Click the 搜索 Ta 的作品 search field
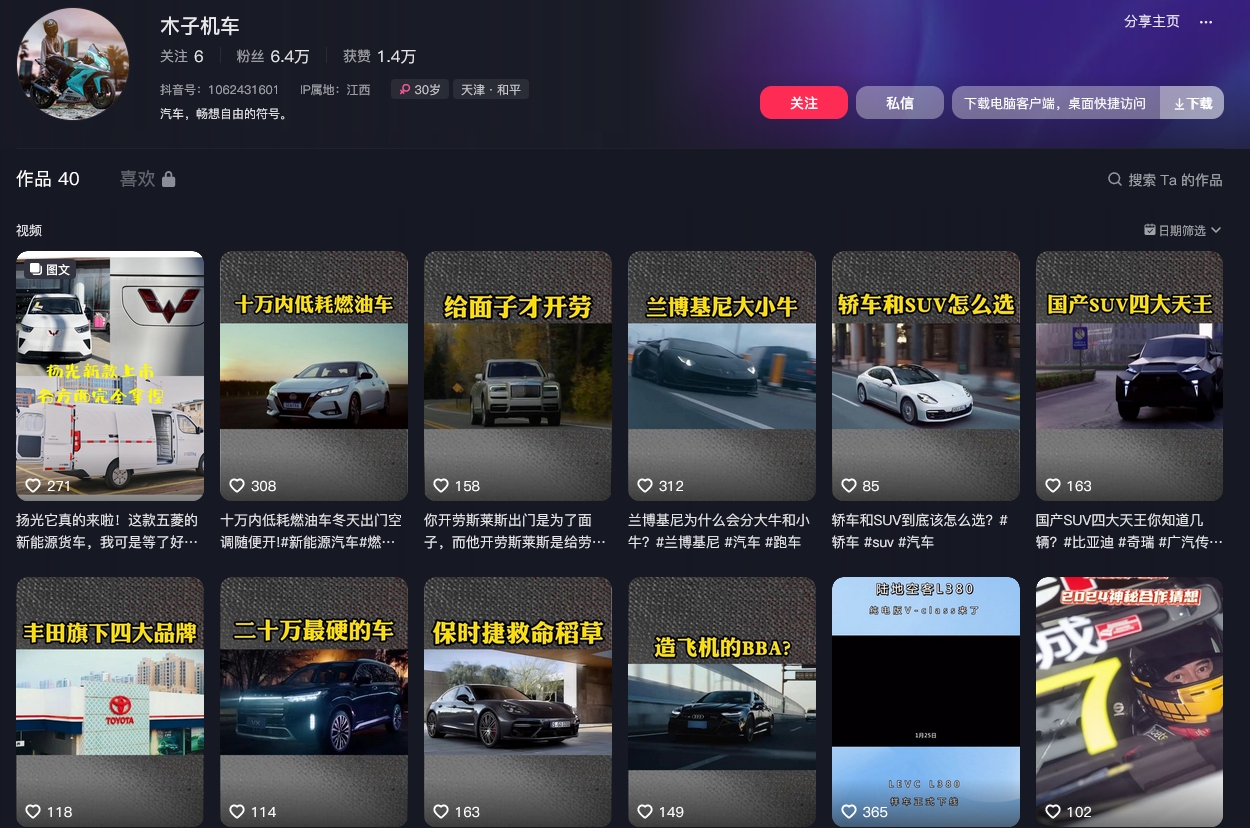Screen dimensions: 1250x828 [x=1165, y=180]
